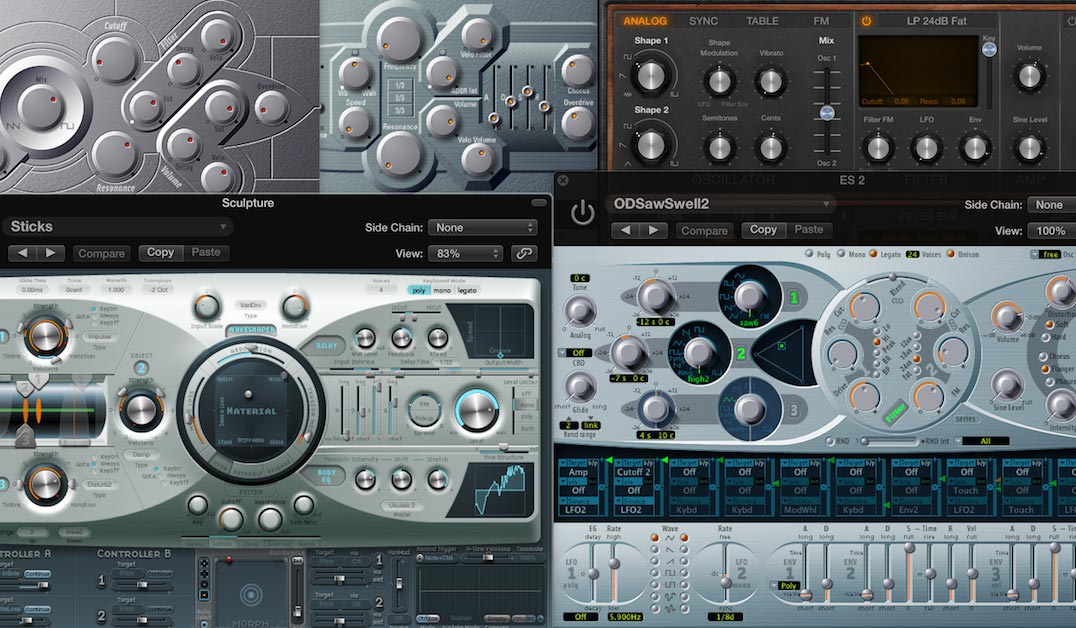
Task: Click the high2 wave selector knob
Action: point(698,352)
